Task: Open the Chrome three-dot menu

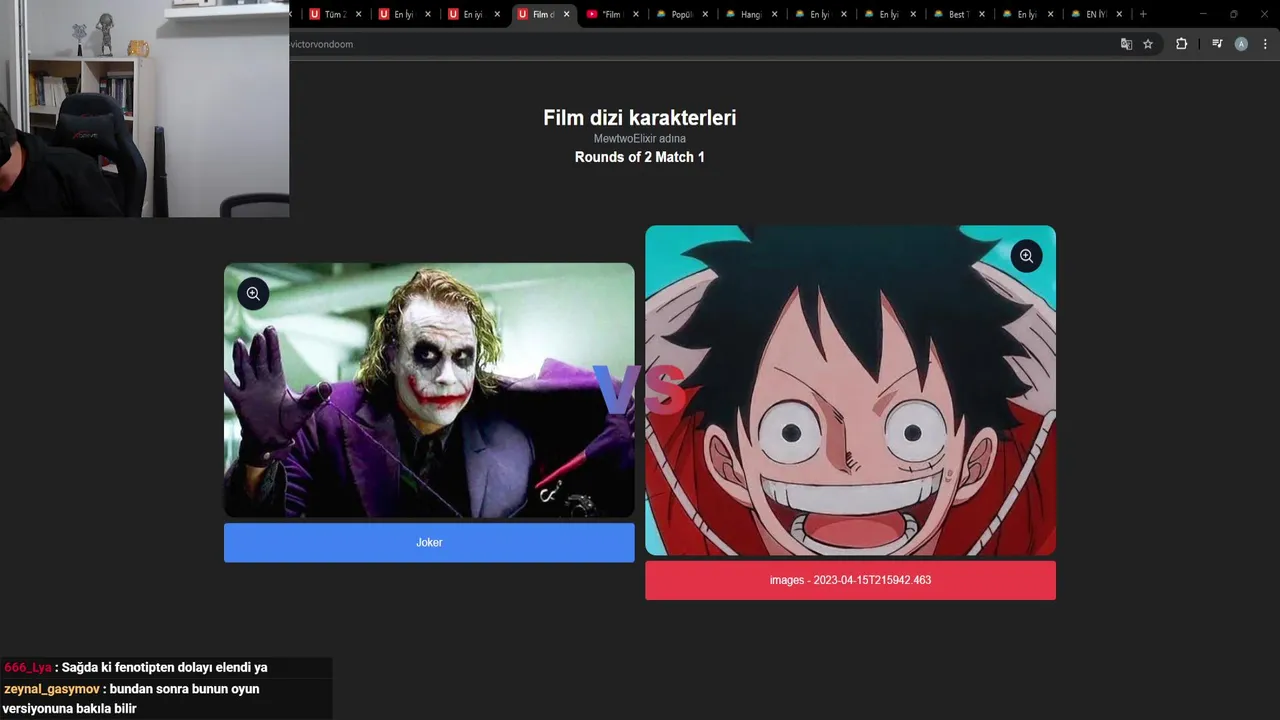Action: [1265, 44]
